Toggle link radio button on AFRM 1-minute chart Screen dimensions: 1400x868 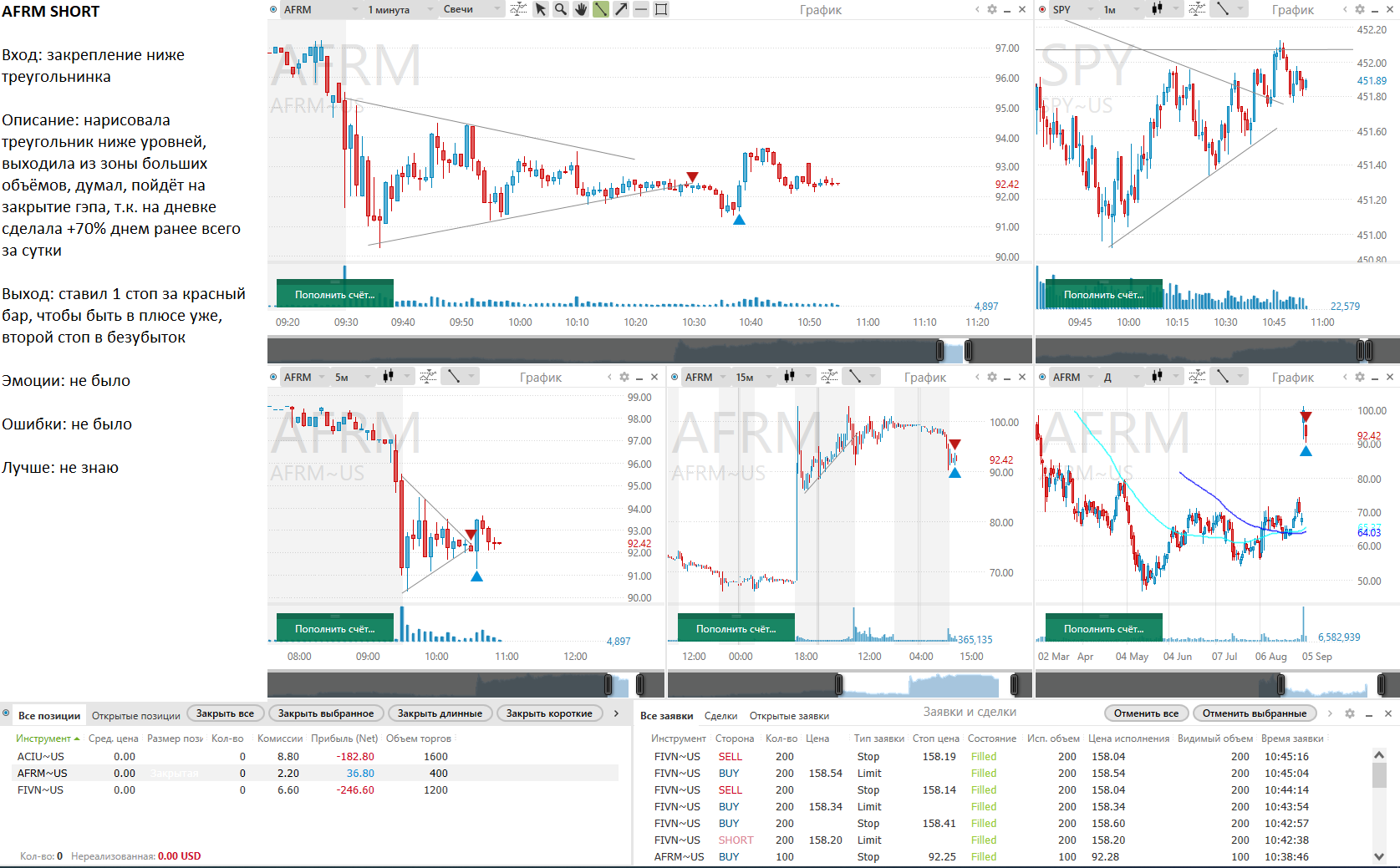tap(273, 9)
